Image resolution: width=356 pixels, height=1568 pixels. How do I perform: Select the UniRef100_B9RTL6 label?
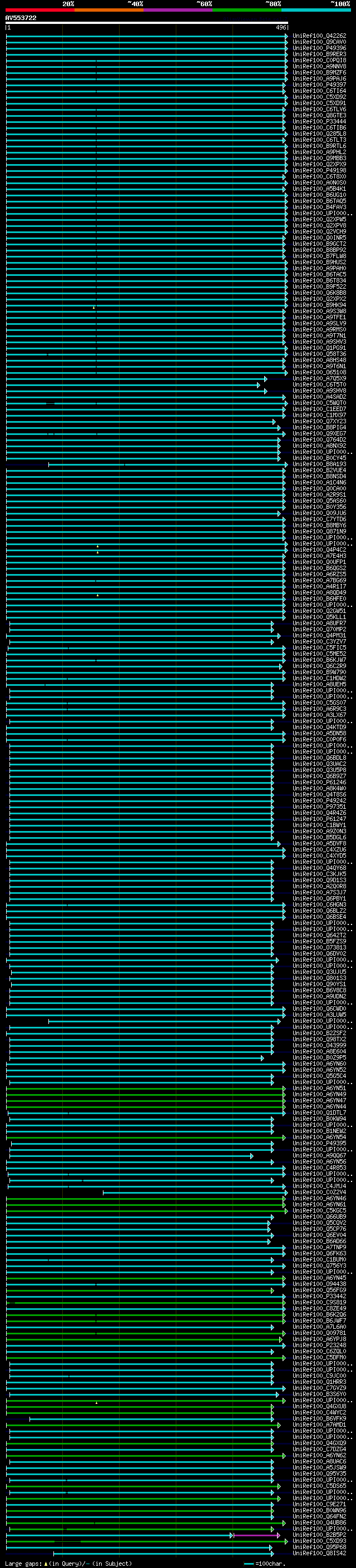point(319,146)
